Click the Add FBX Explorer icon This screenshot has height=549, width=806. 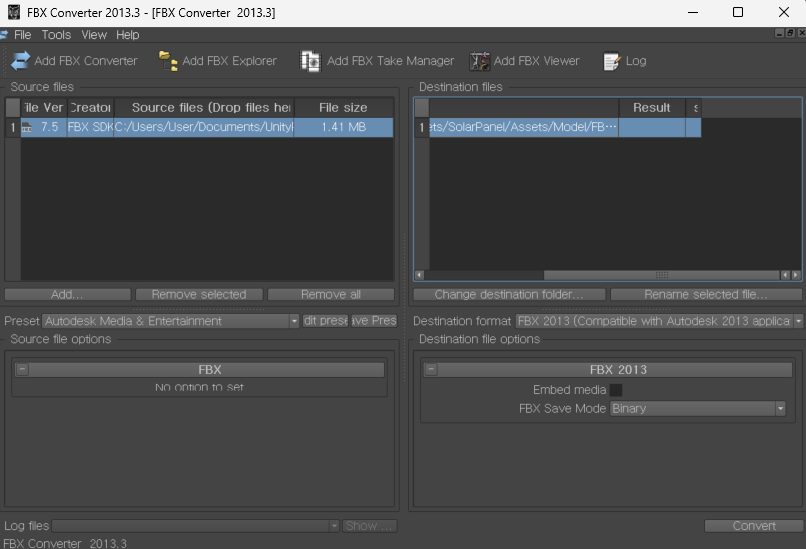[168, 61]
